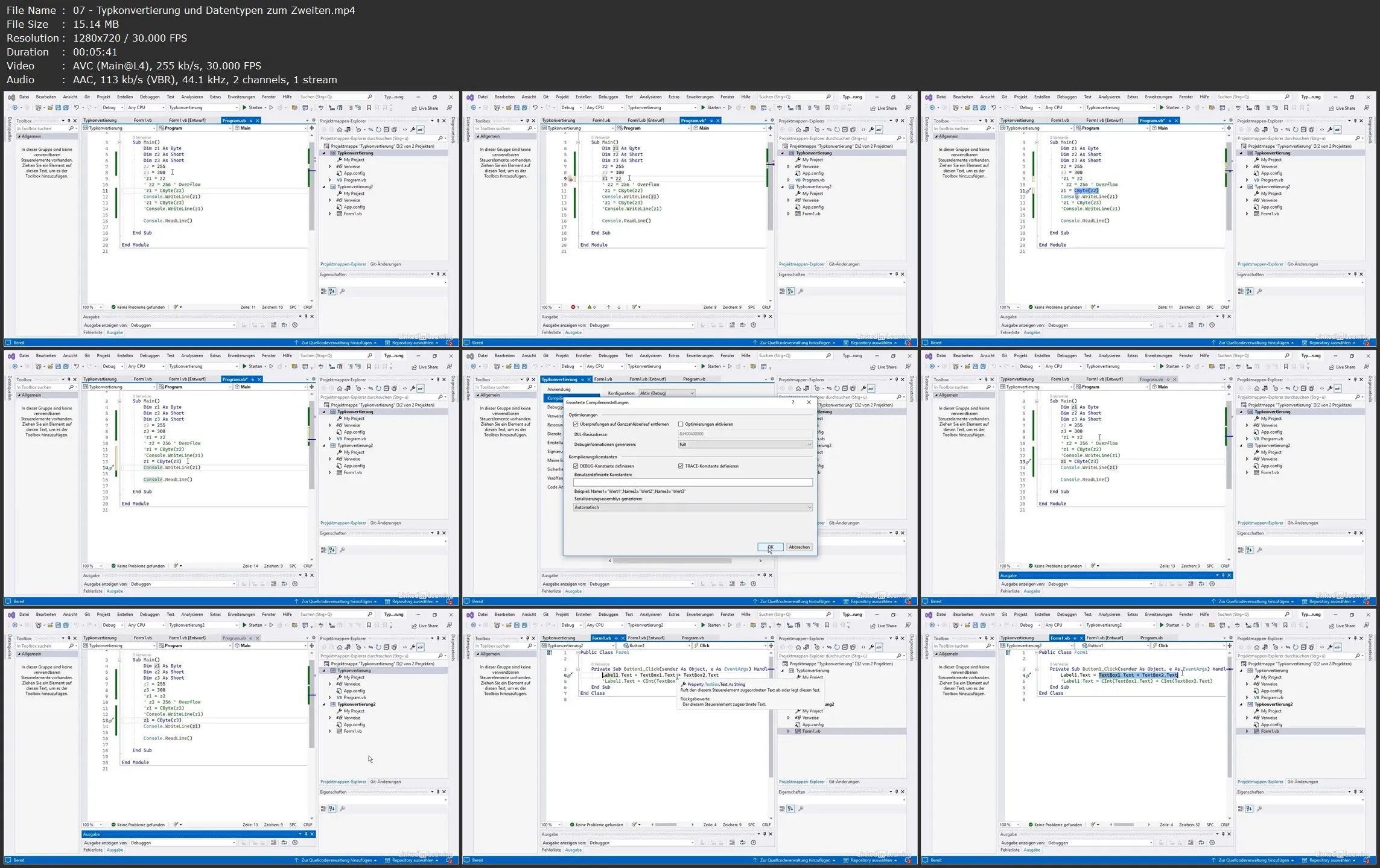Enable the Optimierungen aktivieren checkbox
The height and width of the screenshot is (868, 1380).
[x=681, y=424]
